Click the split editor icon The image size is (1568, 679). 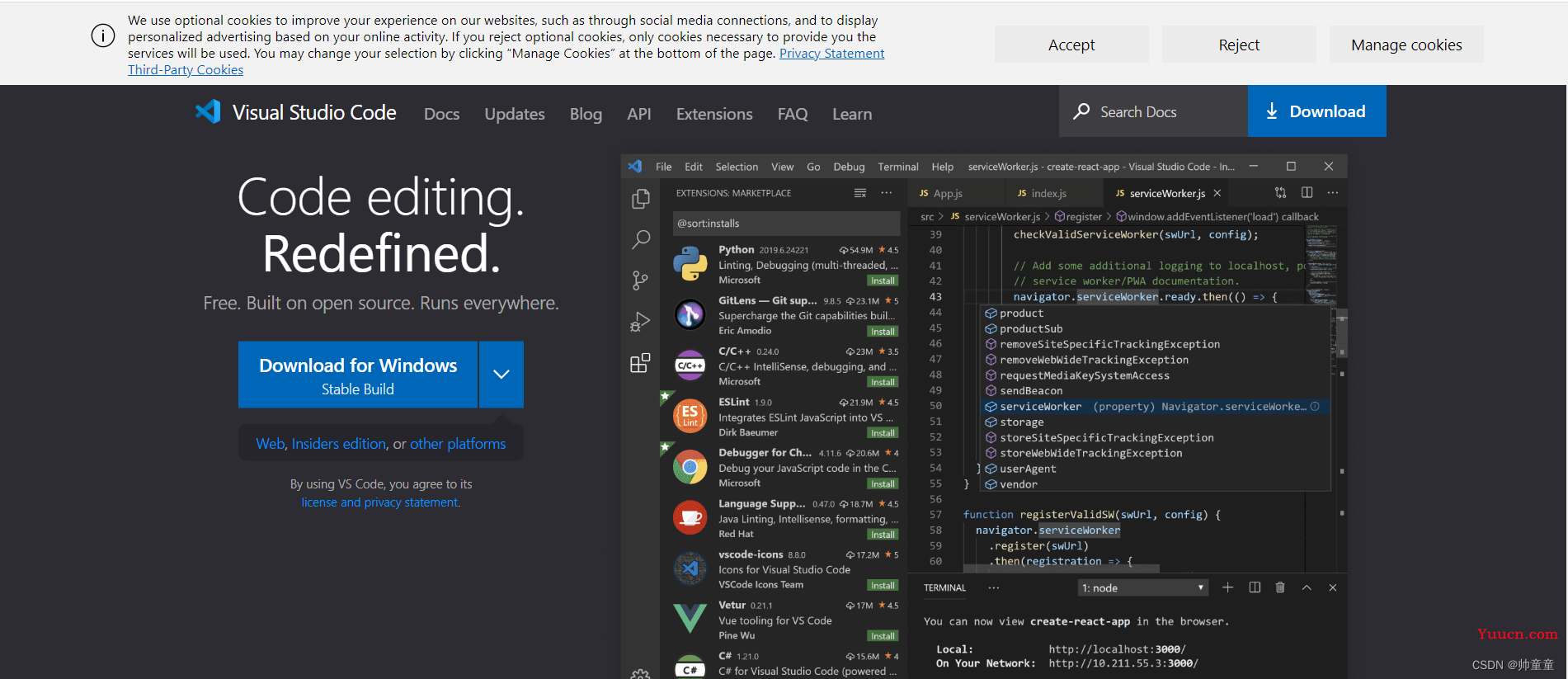tap(1307, 193)
